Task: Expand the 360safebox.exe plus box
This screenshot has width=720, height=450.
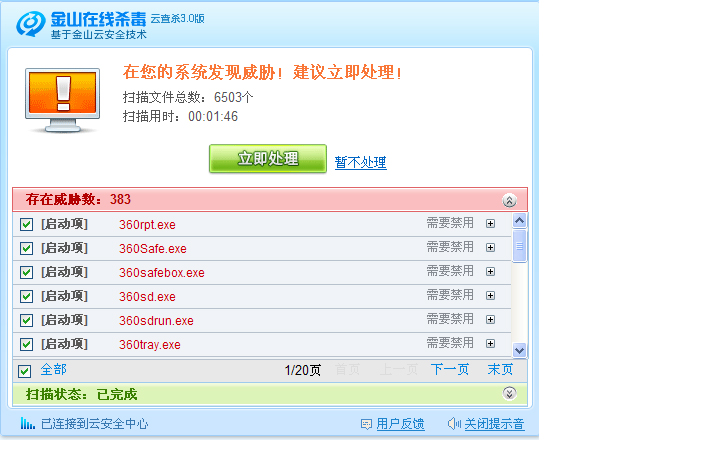Action: [490, 271]
